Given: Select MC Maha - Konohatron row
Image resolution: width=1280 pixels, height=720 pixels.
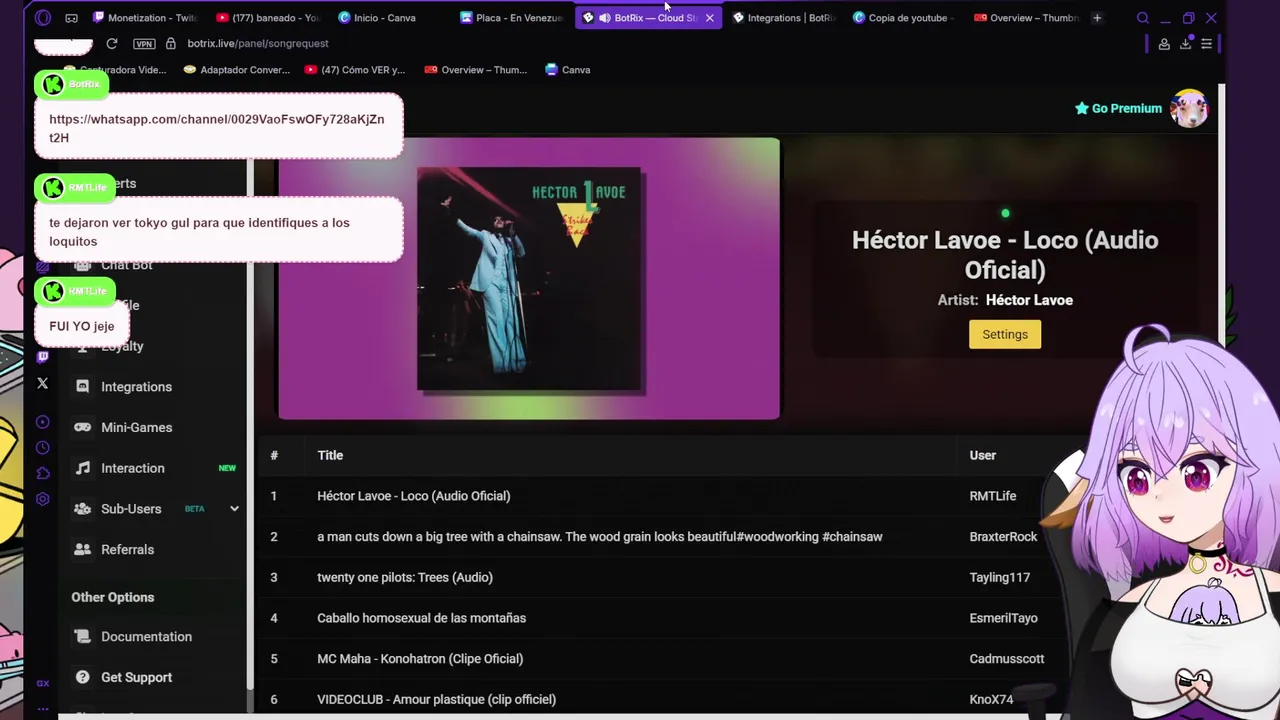Looking at the screenshot, I should click(420, 659).
